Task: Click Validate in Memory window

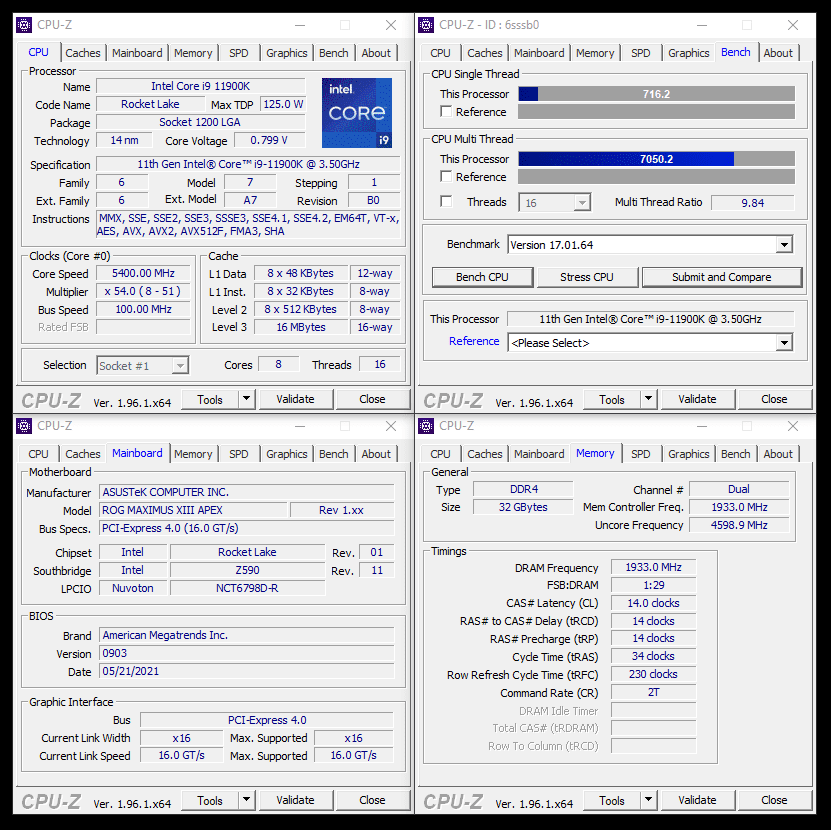Action: point(697,800)
